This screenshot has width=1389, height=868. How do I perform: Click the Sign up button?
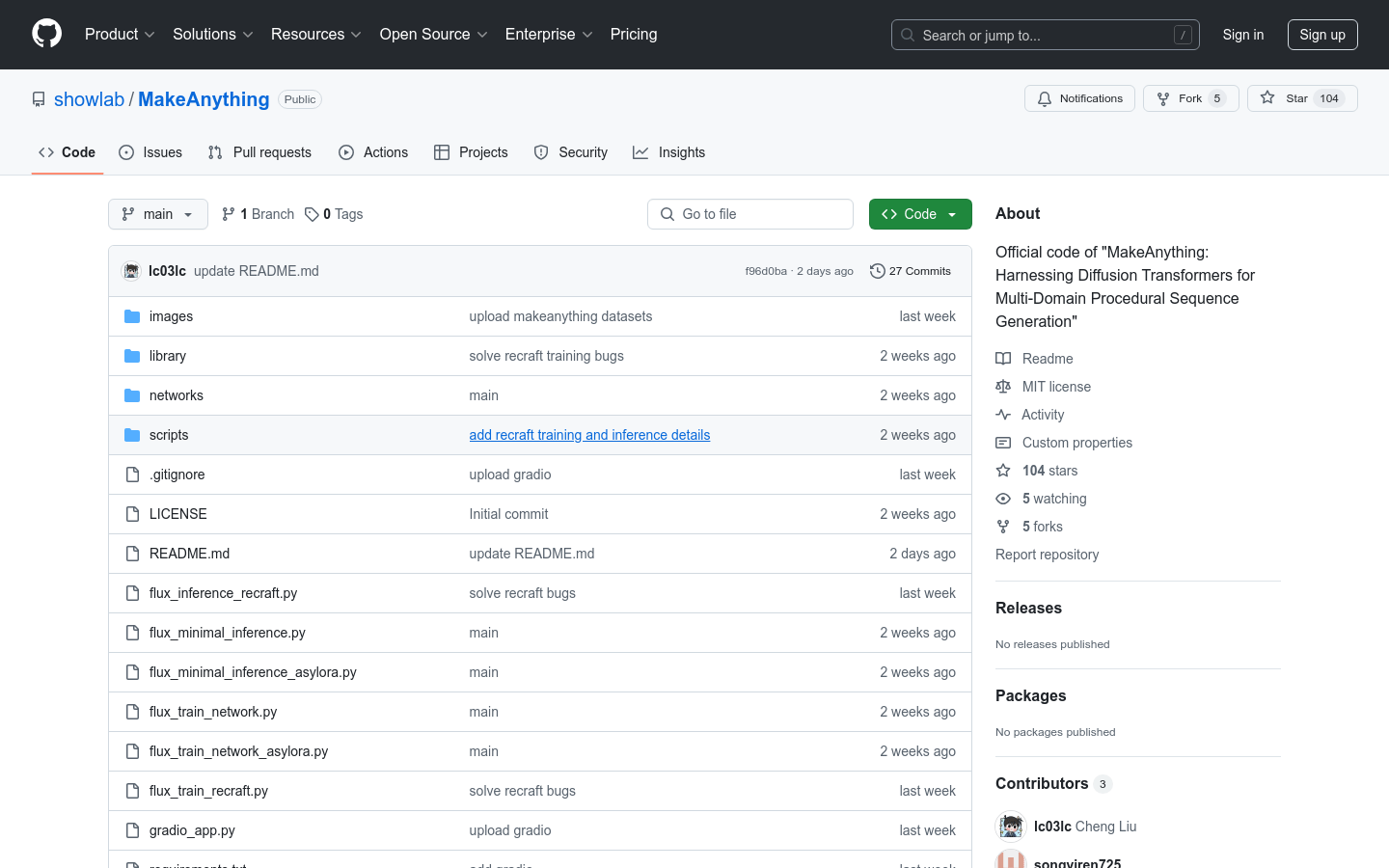tap(1322, 35)
